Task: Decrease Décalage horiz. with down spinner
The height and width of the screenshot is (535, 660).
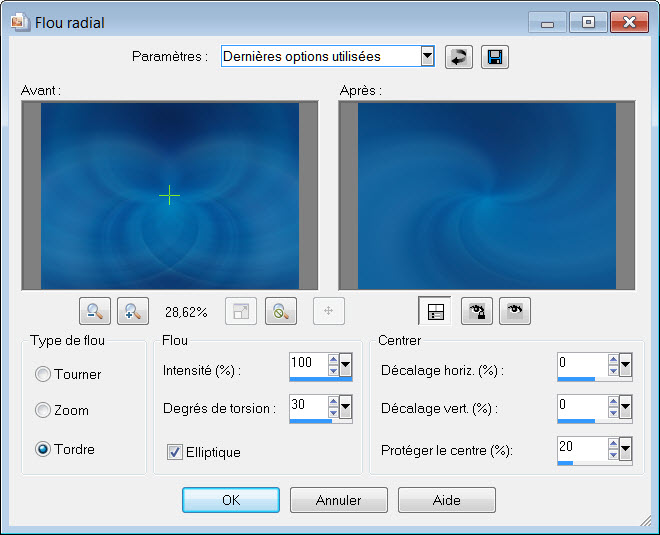Action: pyautogui.click(x=613, y=370)
